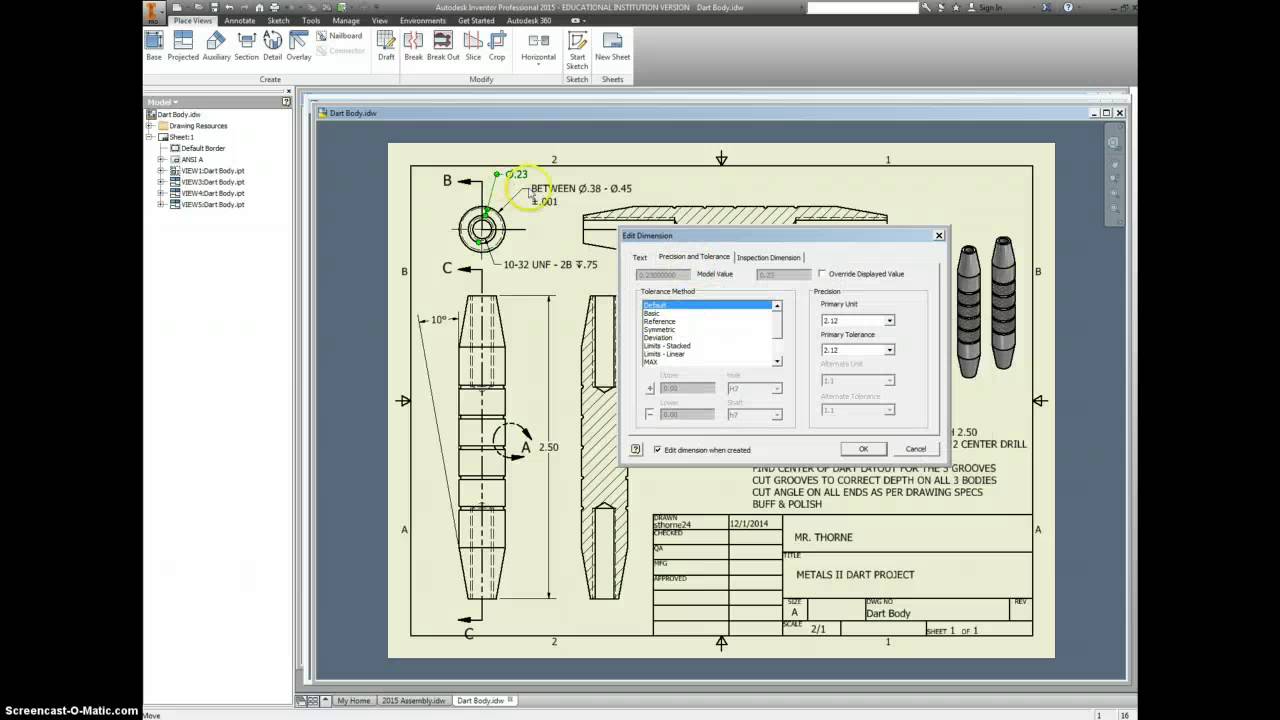Open the My Home document tab

353,701
